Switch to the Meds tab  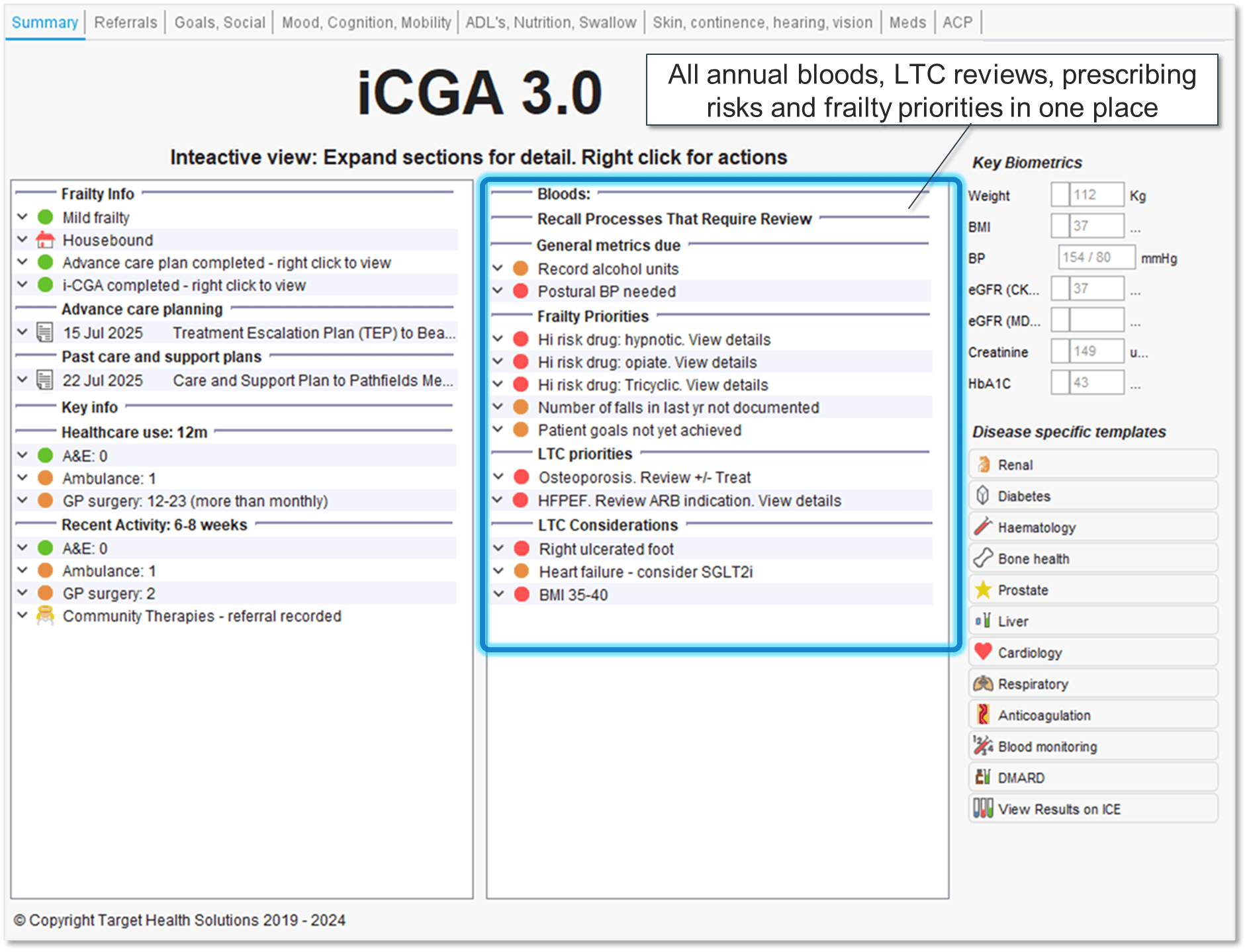(x=907, y=22)
